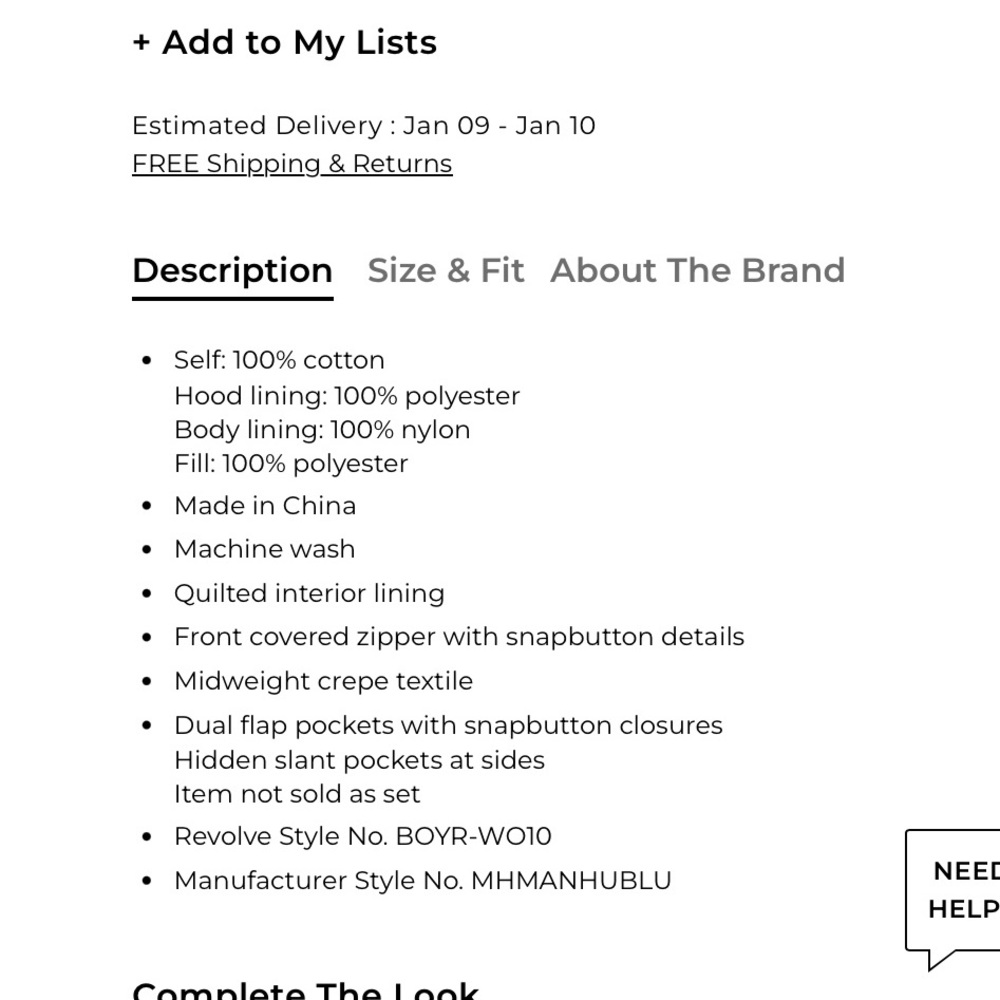Click the Midweight crepe textile item

(x=323, y=681)
